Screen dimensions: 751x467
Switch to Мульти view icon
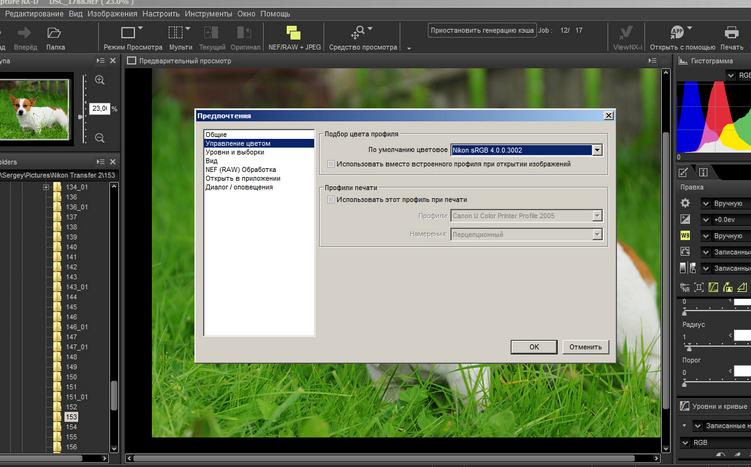click(176, 33)
